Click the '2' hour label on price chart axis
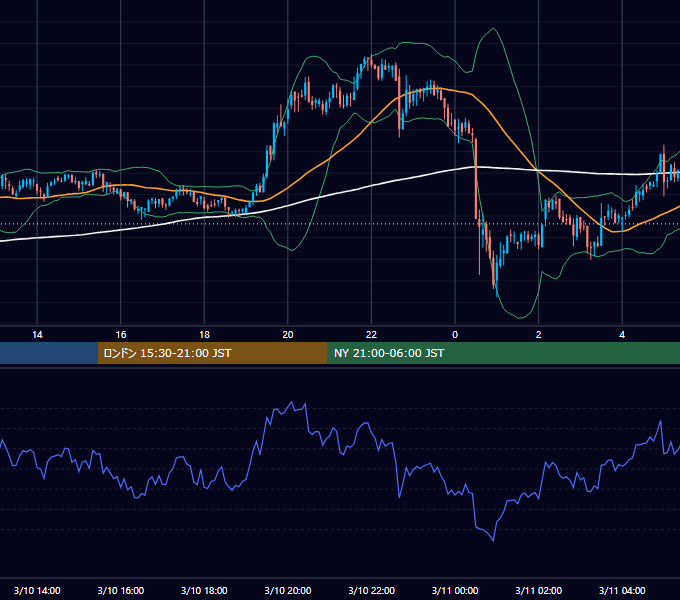This screenshot has width=680, height=600. [x=538, y=335]
